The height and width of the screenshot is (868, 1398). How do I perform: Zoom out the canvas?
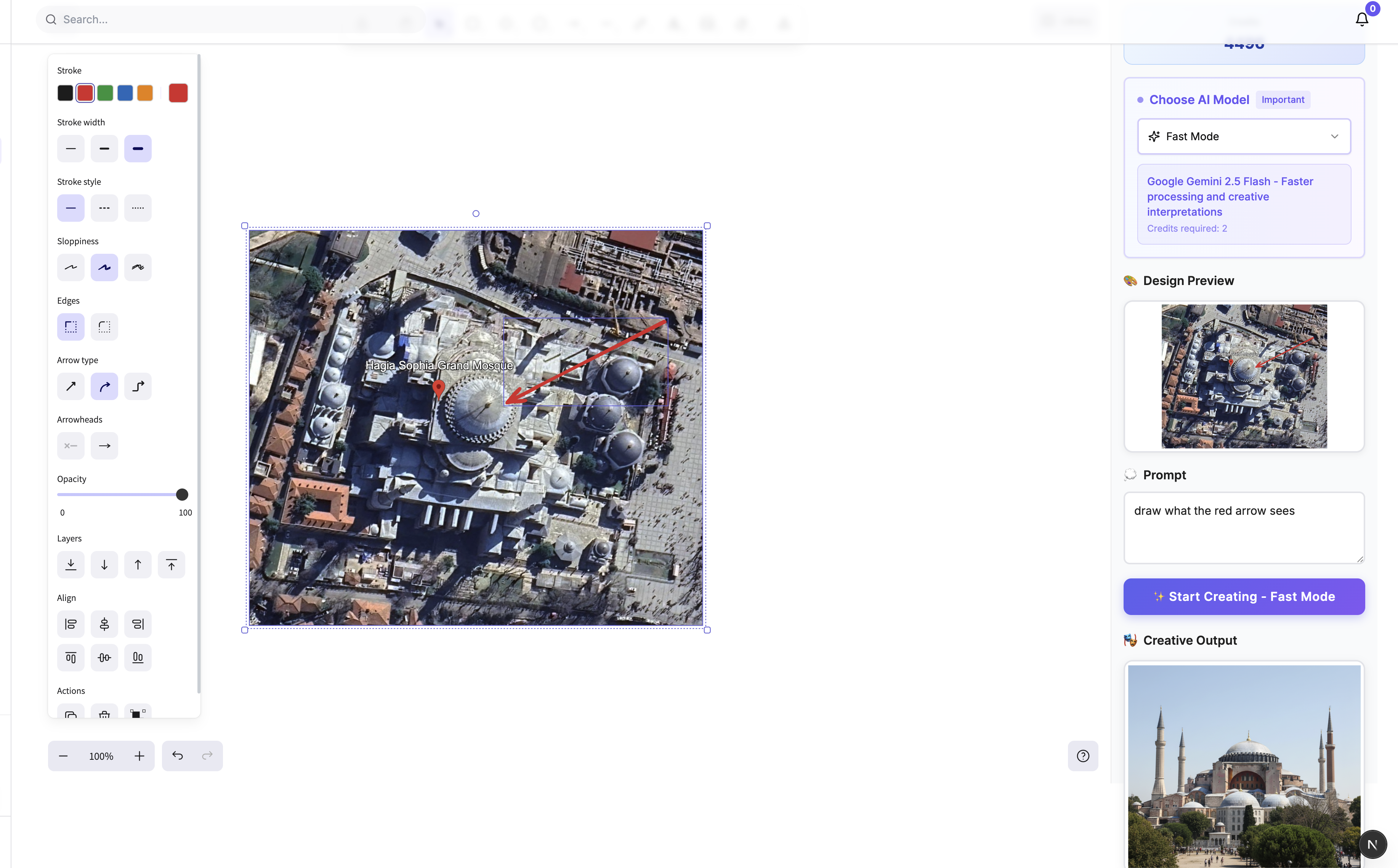63,756
